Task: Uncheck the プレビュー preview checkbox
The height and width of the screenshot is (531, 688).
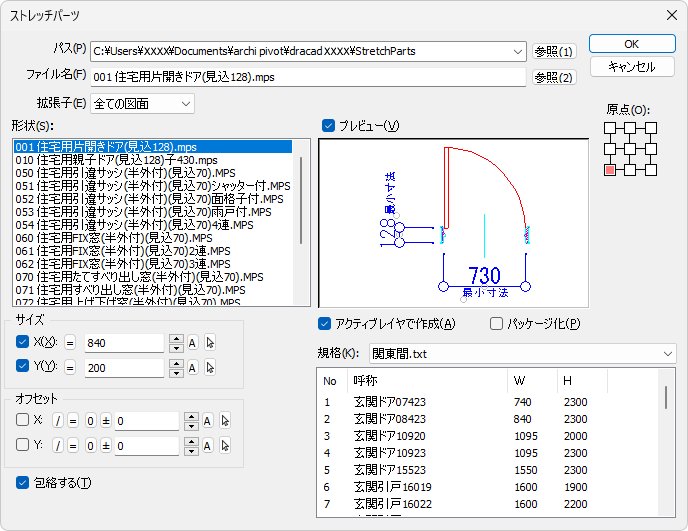Action: click(329, 125)
